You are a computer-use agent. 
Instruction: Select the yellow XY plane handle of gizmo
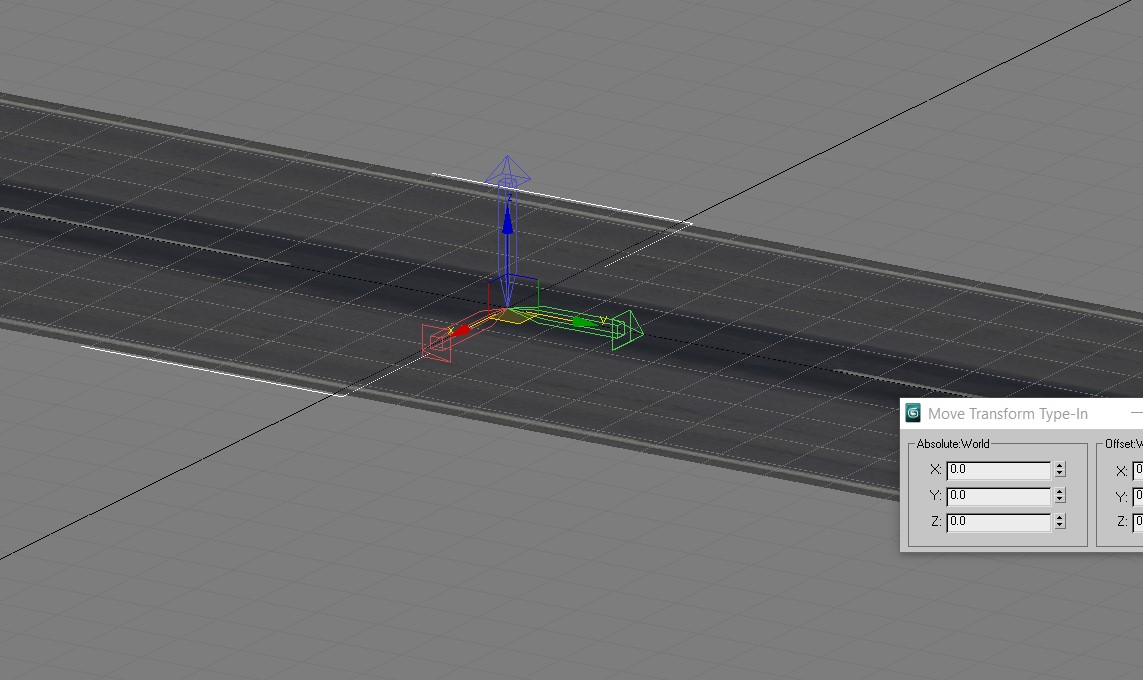512,316
